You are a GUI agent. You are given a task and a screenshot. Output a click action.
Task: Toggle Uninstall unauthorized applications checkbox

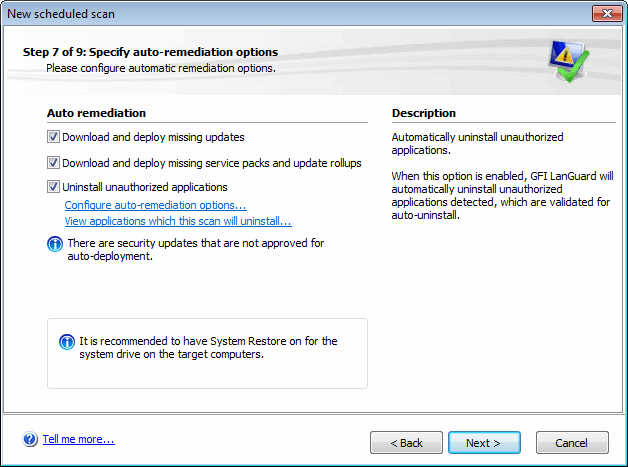[x=53, y=187]
